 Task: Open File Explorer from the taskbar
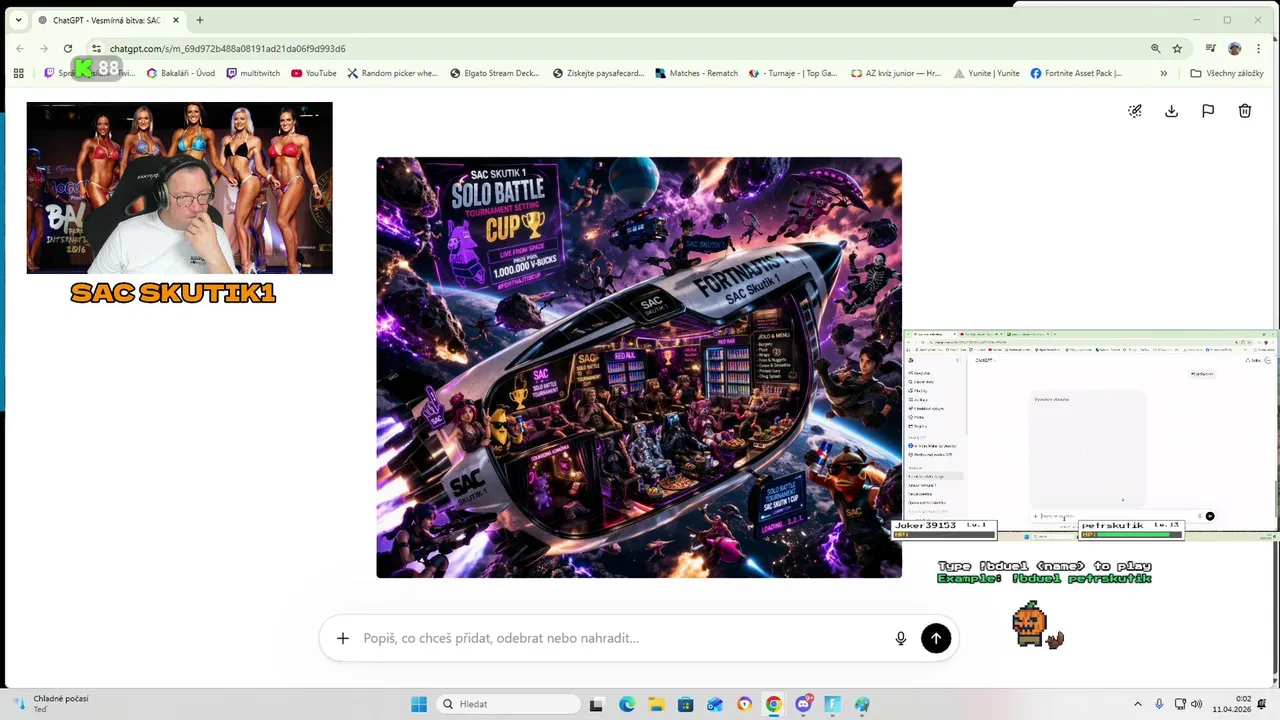655,704
